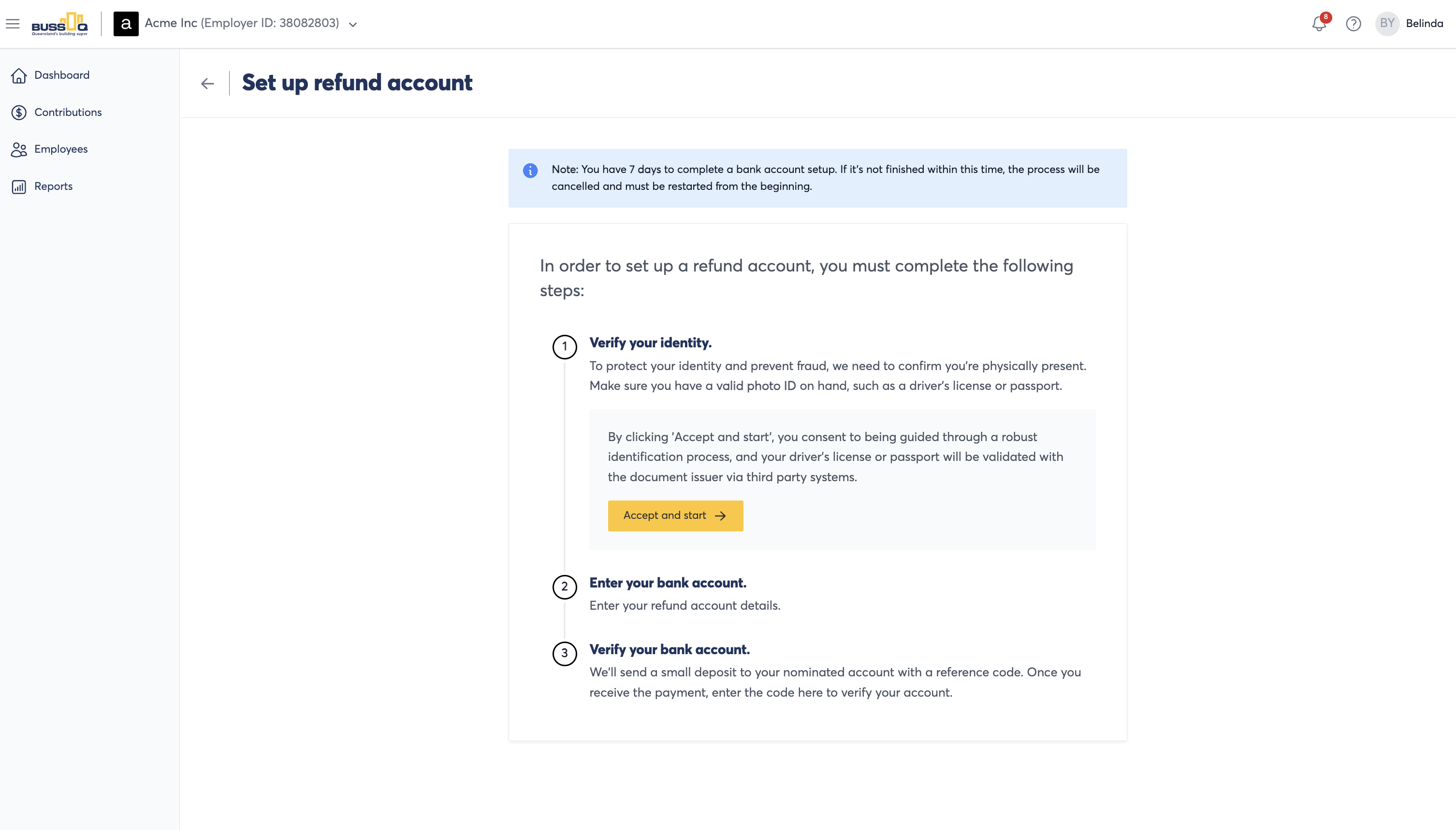Click the Reports chart icon
Image resolution: width=1456 pixels, height=830 pixels.
pyautogui.click(x=19, y=186)
